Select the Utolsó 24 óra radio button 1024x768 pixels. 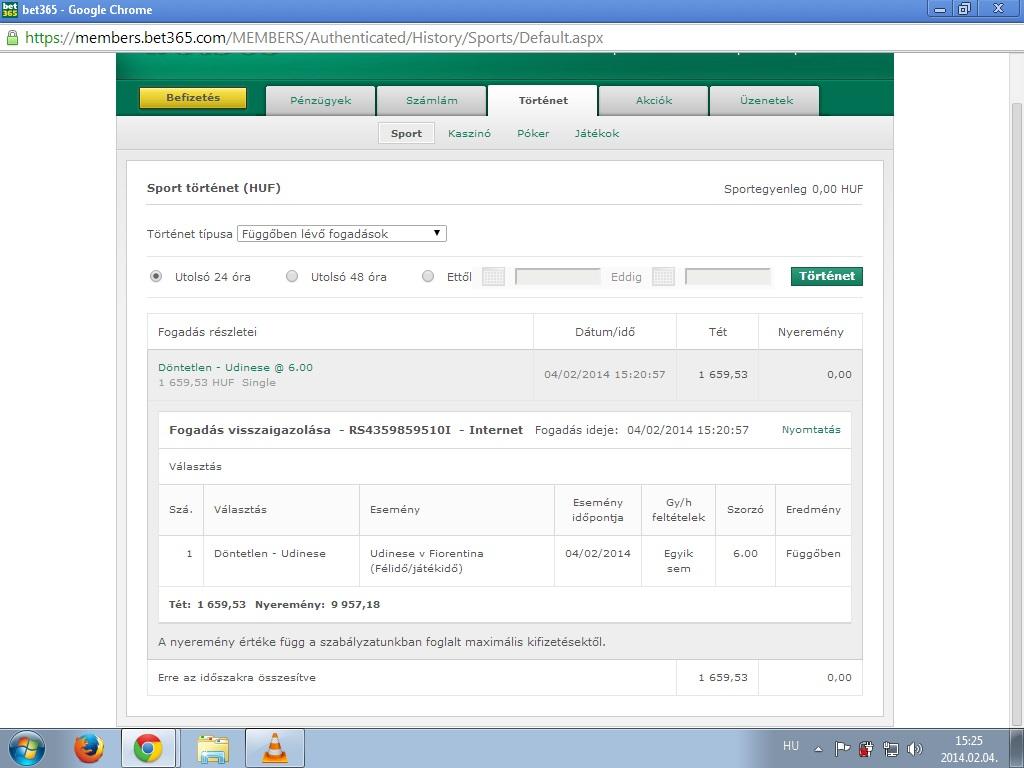click(x=155, y=276)
